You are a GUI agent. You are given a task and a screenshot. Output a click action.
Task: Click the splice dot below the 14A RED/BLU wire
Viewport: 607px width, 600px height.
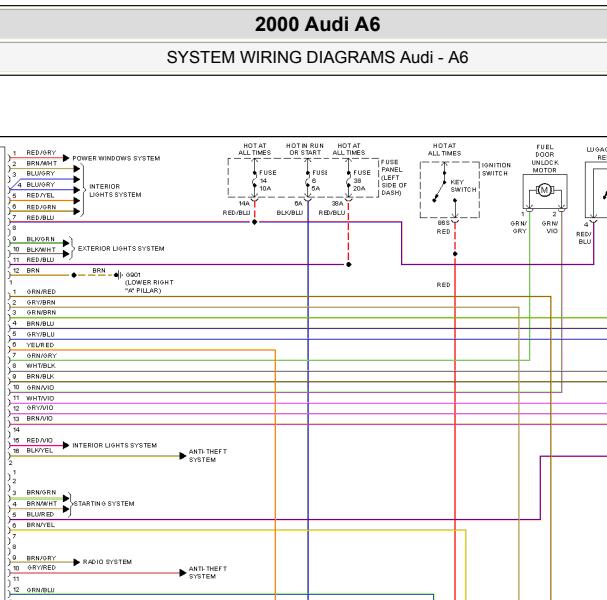(x=254, y=222)
